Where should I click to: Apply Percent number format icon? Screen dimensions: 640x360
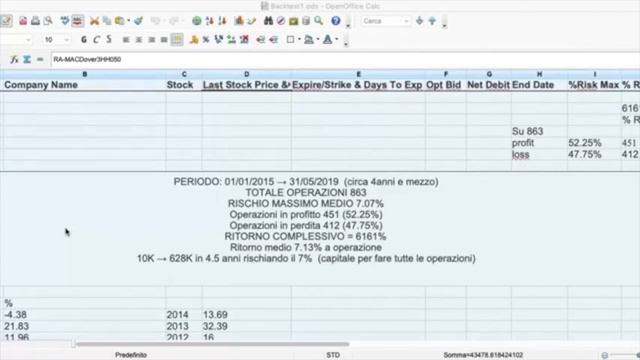click(206, 40)
